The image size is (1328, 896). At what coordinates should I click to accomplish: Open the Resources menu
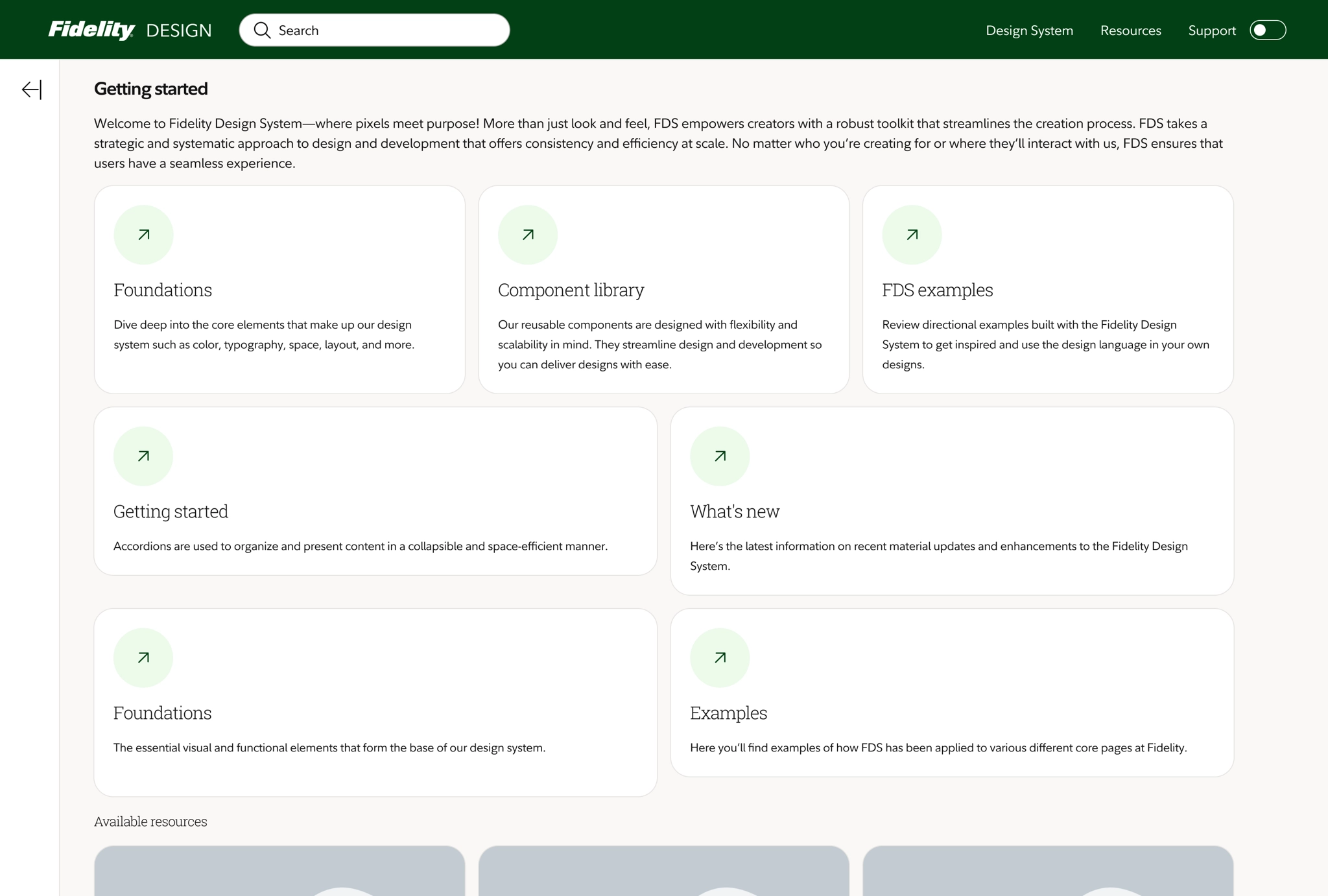1130,30
